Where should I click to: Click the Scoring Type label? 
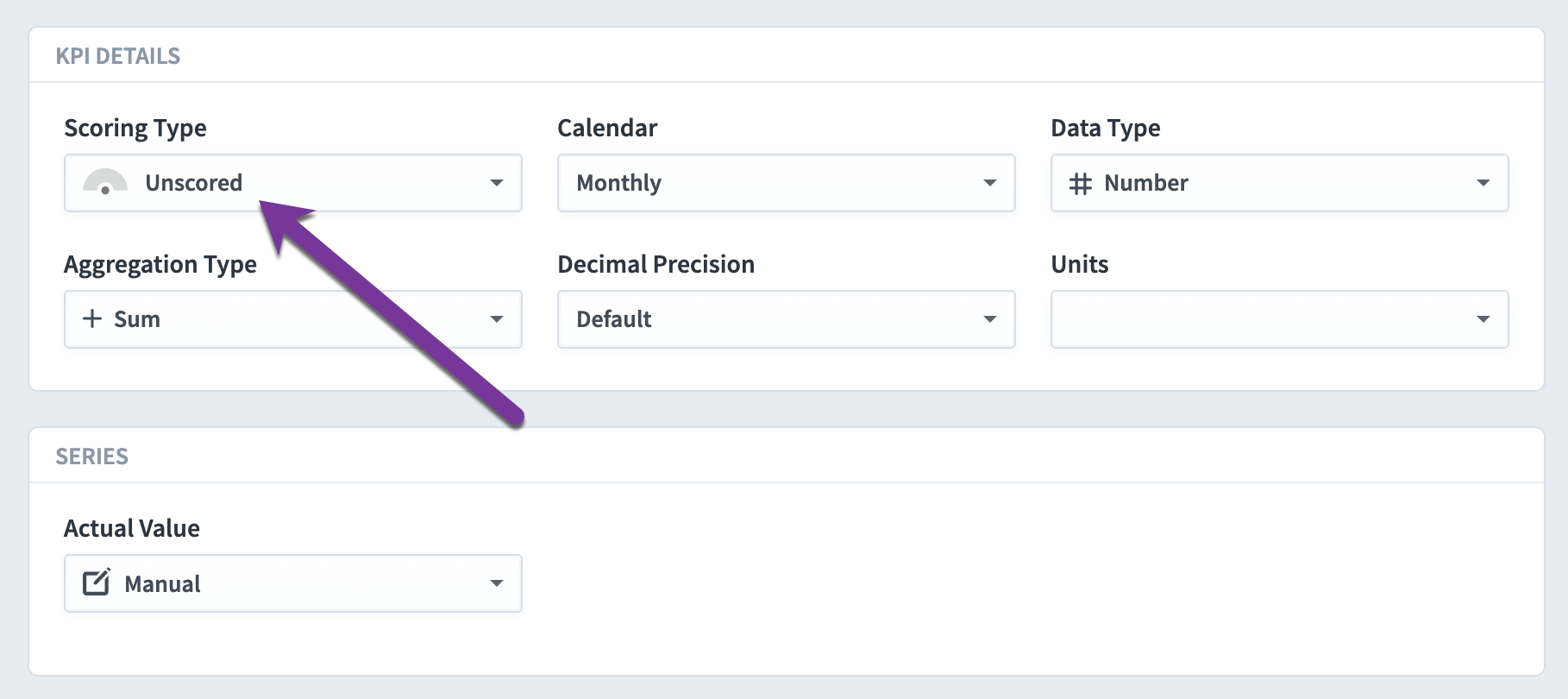click(135, 129)
